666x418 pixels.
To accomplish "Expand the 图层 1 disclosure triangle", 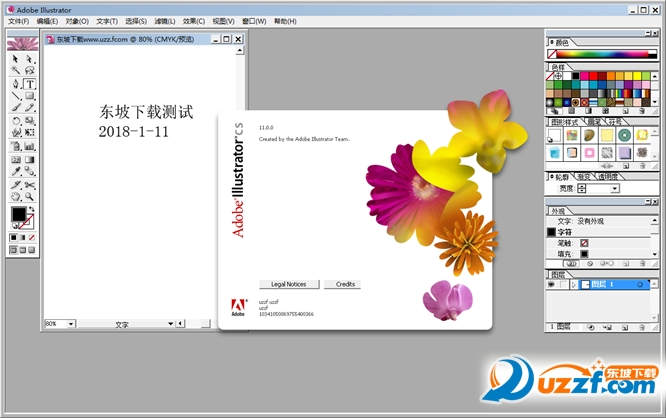I will click(x=574, y=284).
